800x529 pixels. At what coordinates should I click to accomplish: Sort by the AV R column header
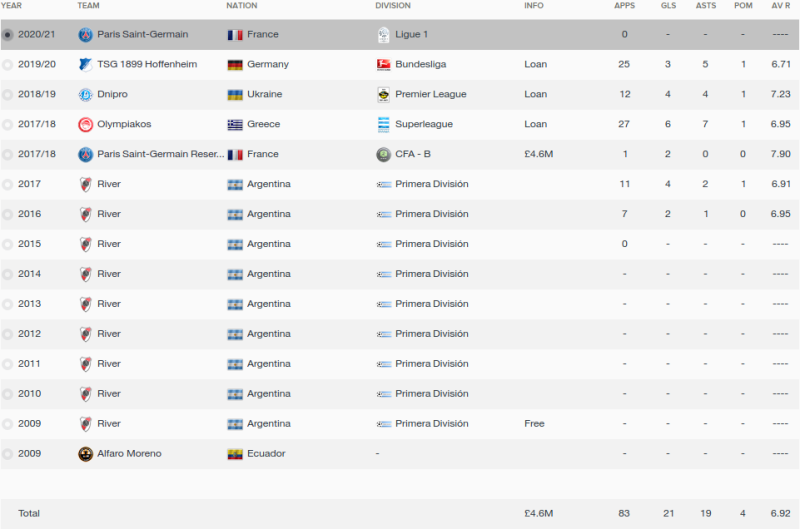coord(781,6)
